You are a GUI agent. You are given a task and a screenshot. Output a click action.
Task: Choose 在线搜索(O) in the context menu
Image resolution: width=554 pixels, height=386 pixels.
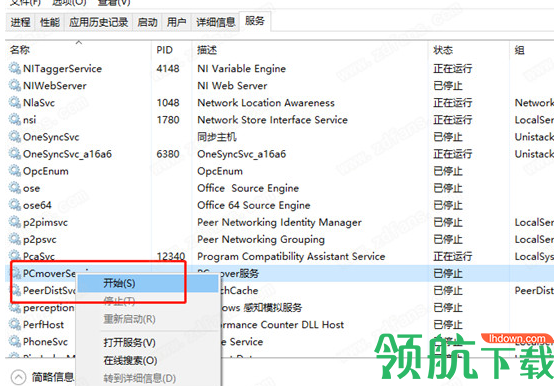click(148, 361)
